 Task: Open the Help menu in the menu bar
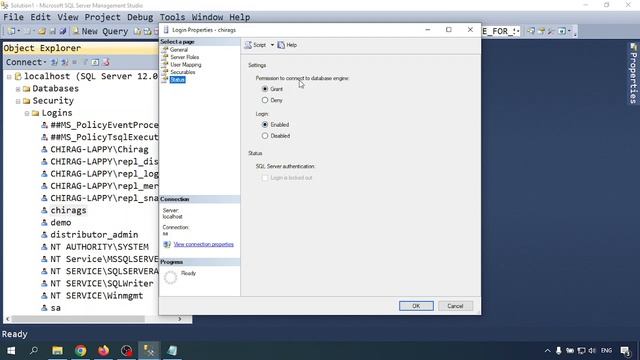[240, 17]
